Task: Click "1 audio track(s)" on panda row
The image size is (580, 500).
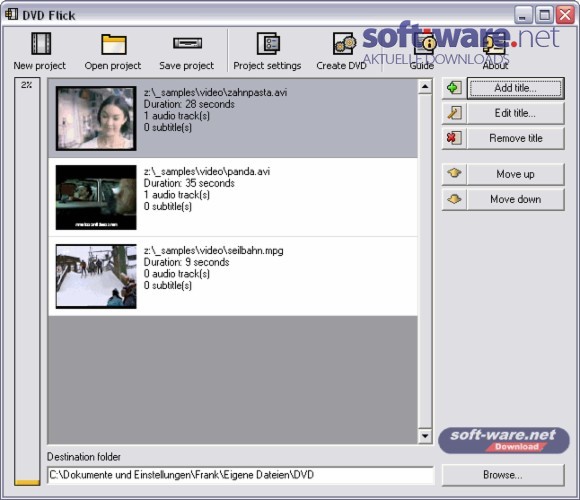Action: [176, 195]
